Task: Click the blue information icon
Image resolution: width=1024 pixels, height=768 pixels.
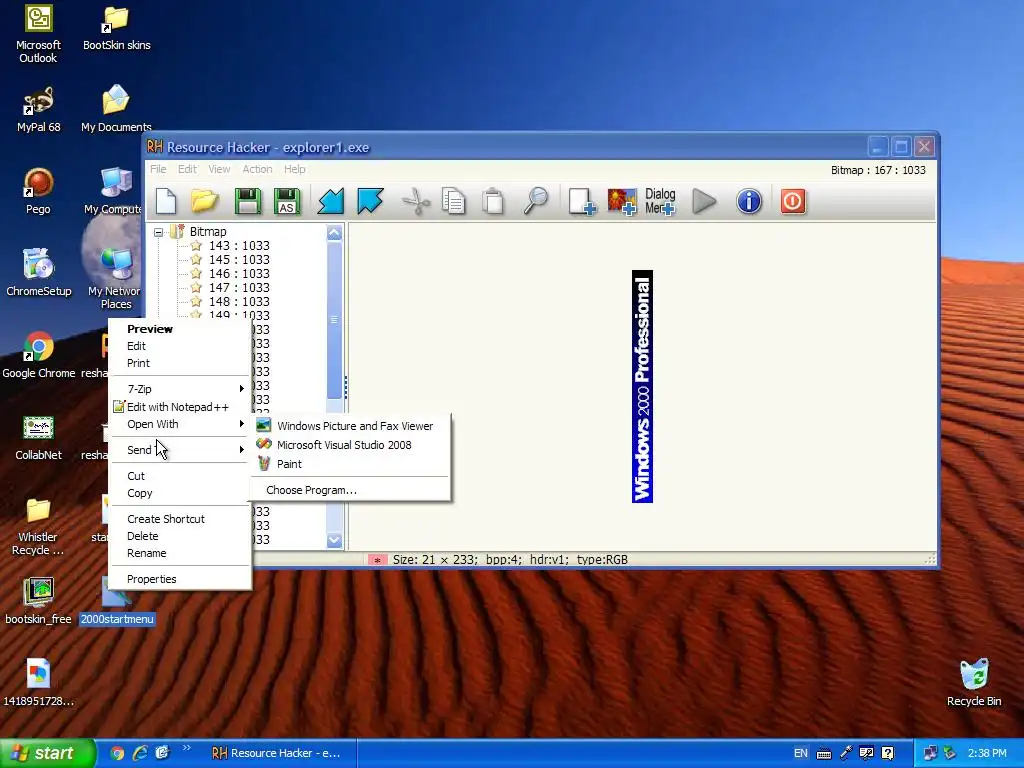Action: [749, 201]
